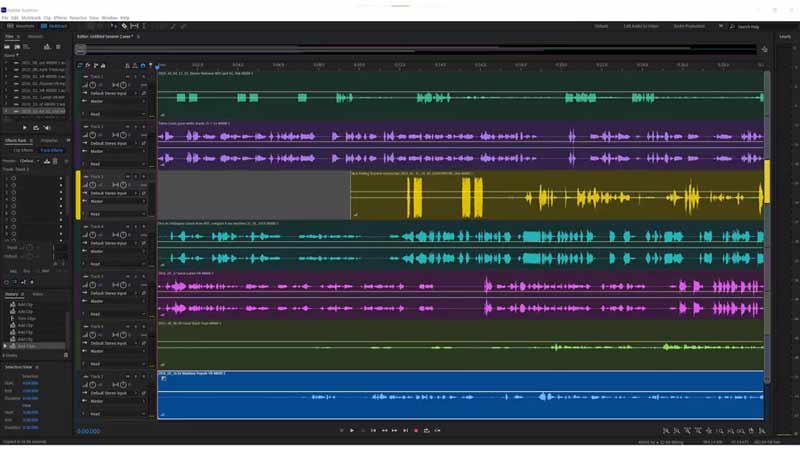Open the Effects menu in menu bar
800x450 pixels.
point(60,17)
